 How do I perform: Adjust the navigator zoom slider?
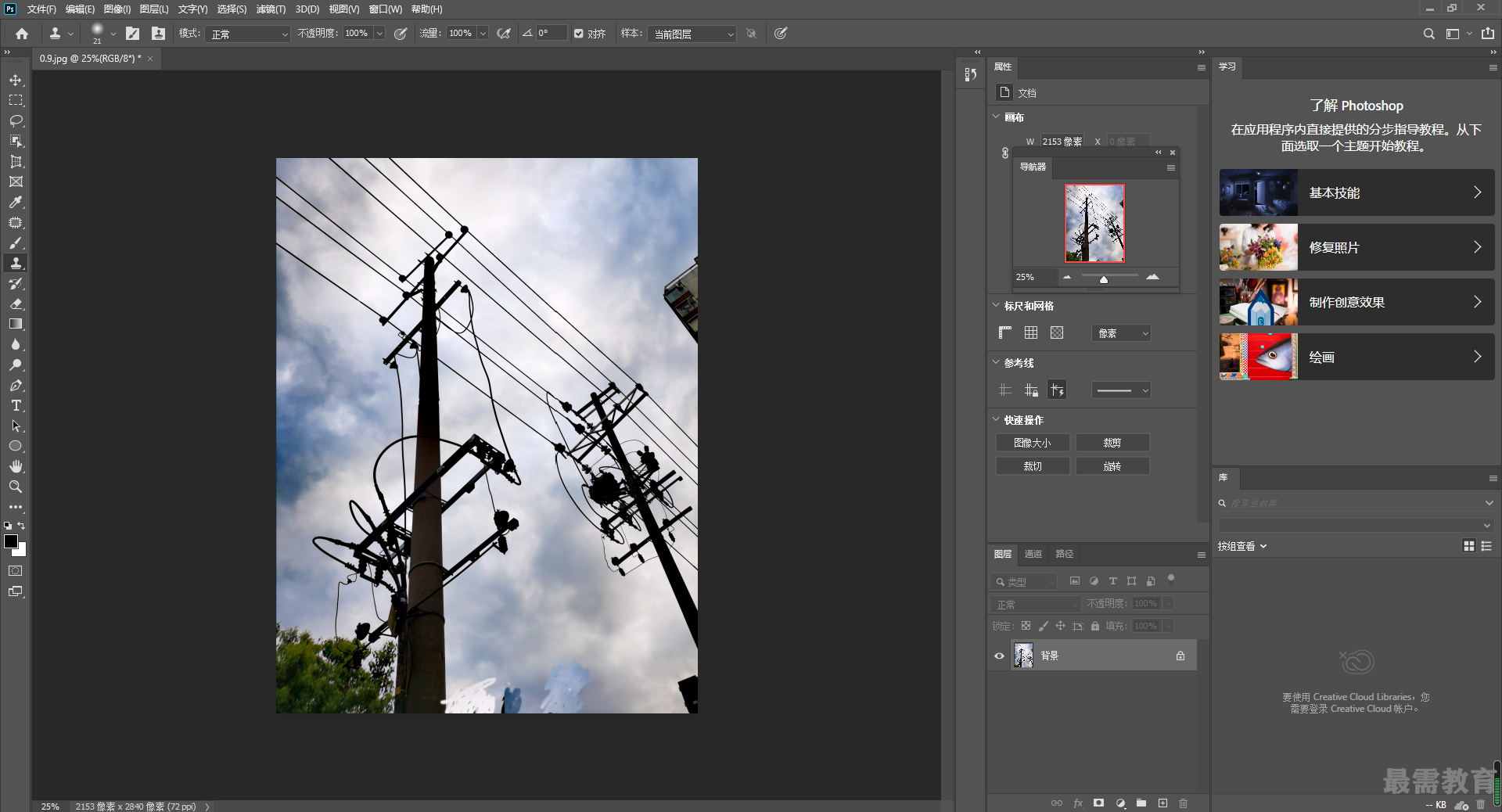(x=1104, y=279)
